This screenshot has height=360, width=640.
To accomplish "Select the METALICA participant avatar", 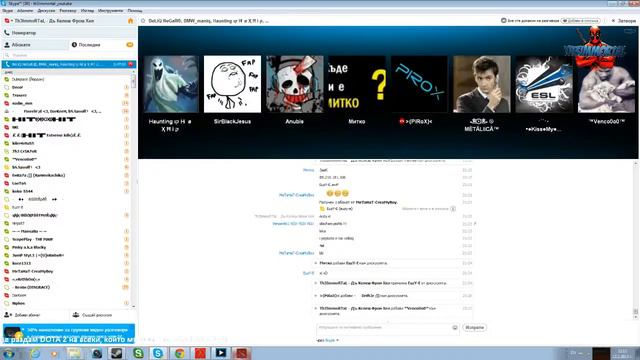I will coord(482,84).
